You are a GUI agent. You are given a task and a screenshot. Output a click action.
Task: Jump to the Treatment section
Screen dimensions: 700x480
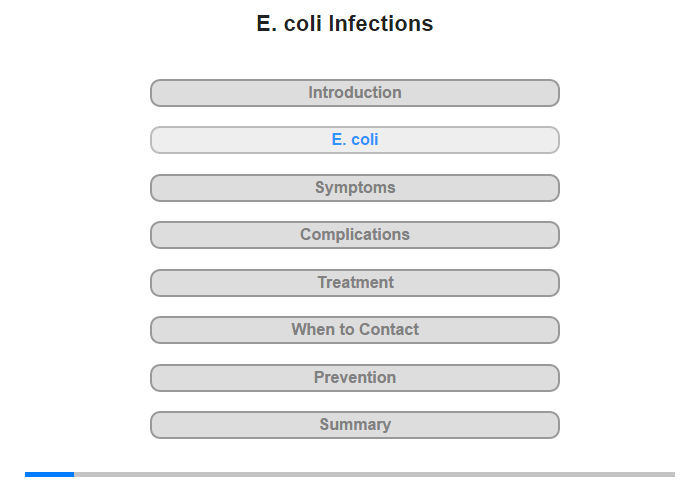click(354, 283)
